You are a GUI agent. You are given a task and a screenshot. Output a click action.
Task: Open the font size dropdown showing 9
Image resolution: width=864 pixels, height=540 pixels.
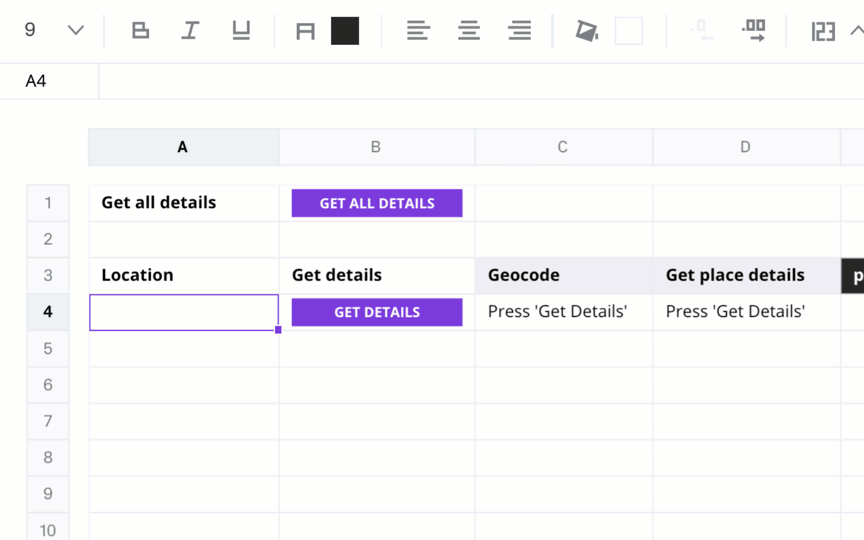tap(53, 30)
